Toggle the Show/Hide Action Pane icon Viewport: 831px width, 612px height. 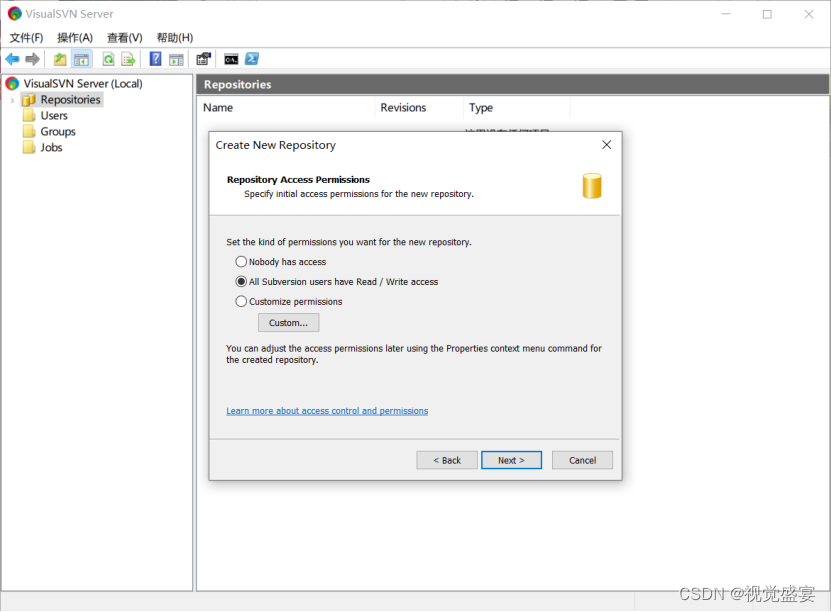[176, 59]
